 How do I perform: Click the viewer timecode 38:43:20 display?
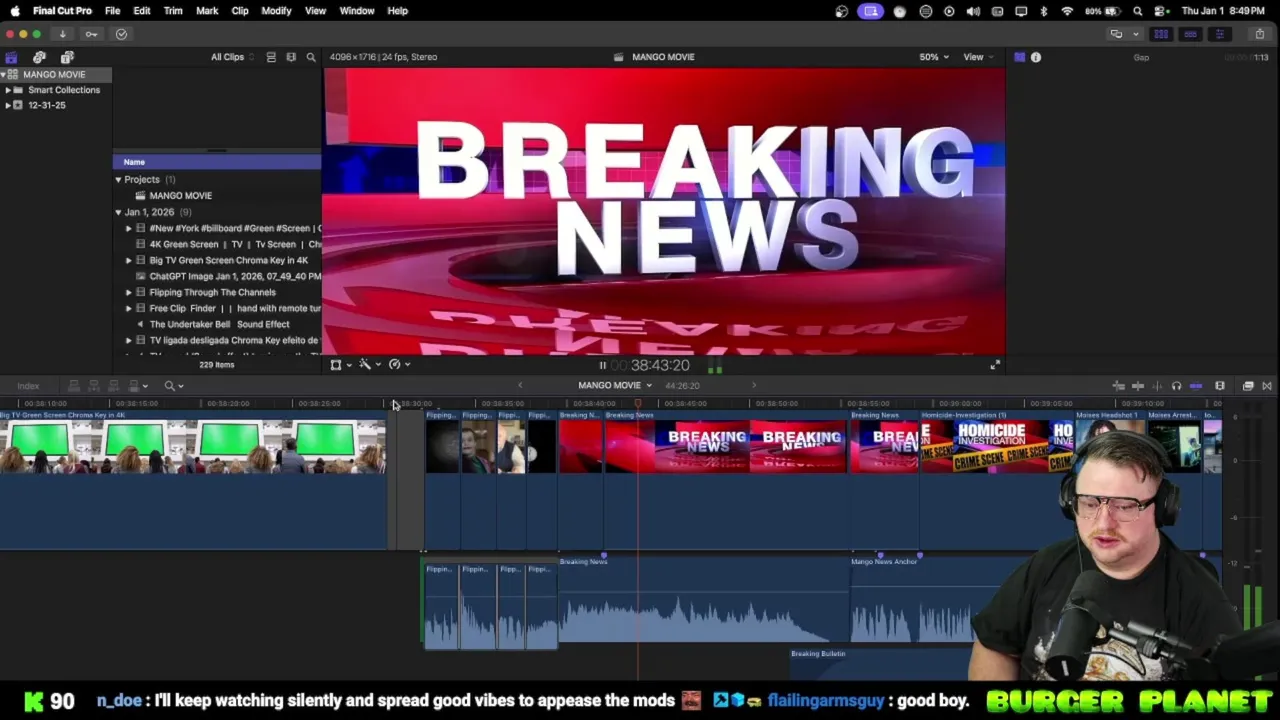[x=660, y=365]
